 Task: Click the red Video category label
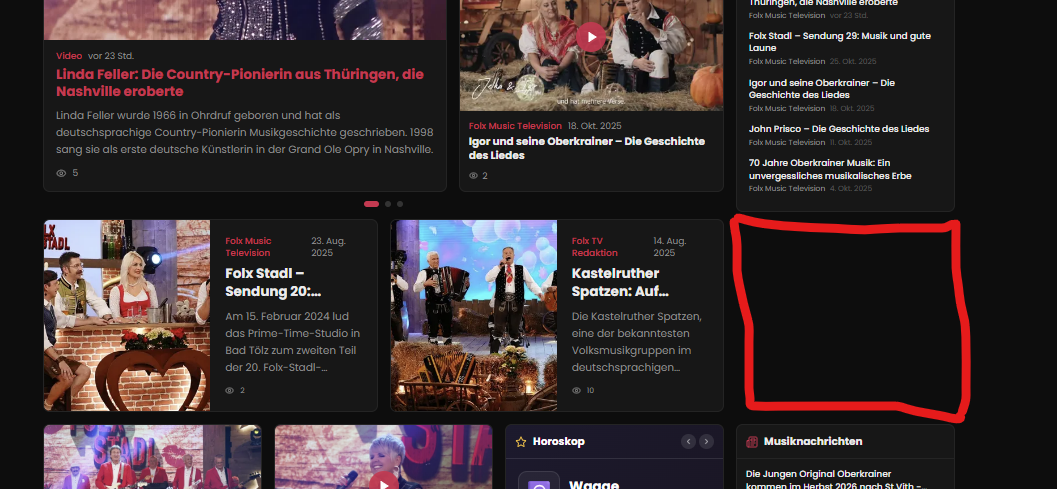(69, 56)
